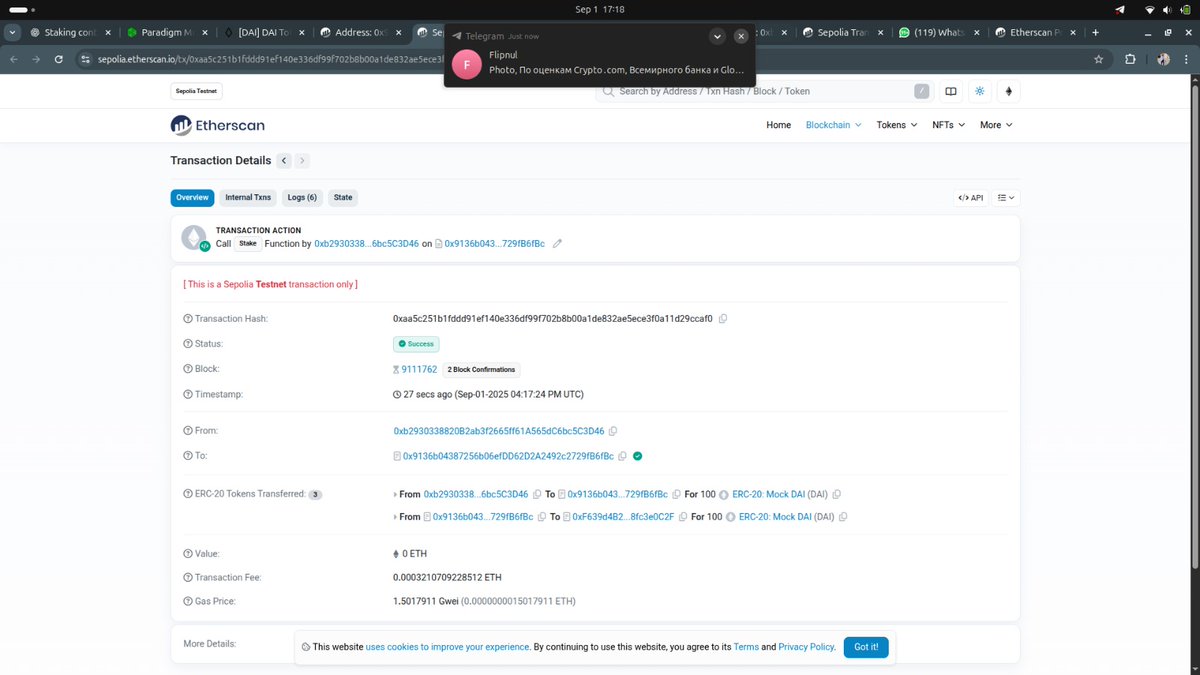Open the list options dropdown beside API

pos(1006,198)
